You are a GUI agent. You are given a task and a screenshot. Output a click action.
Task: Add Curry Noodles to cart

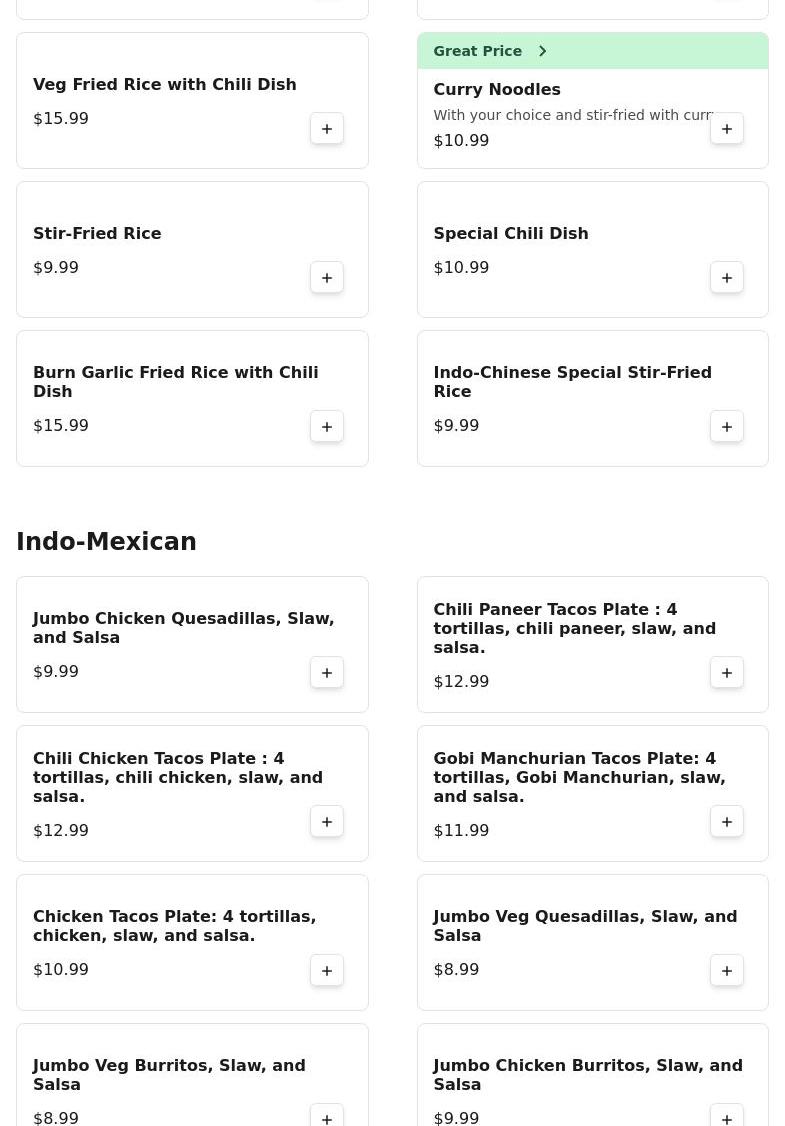point(727,129)
